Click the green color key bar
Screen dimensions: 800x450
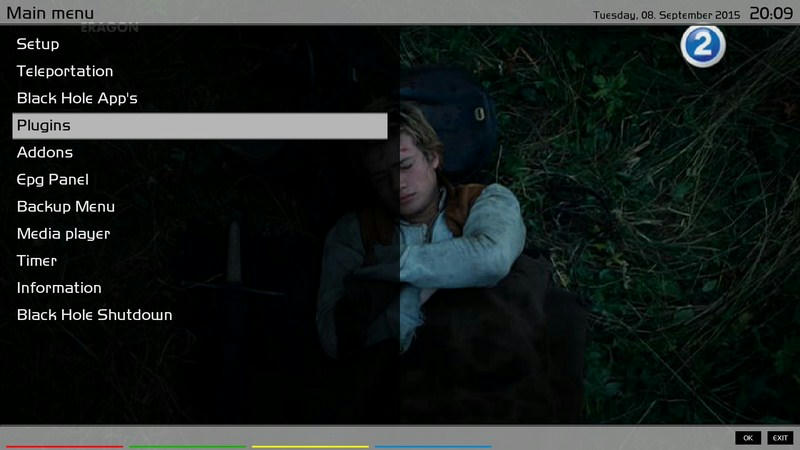pyautogui.click(x=187, y=447)
